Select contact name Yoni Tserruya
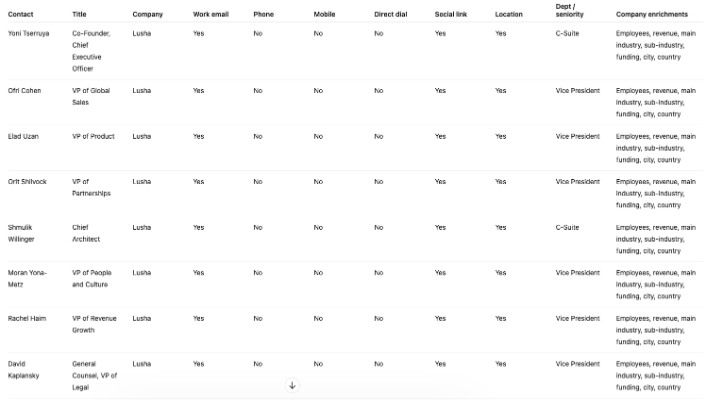706x400 pixels. [x=27, y=33]
